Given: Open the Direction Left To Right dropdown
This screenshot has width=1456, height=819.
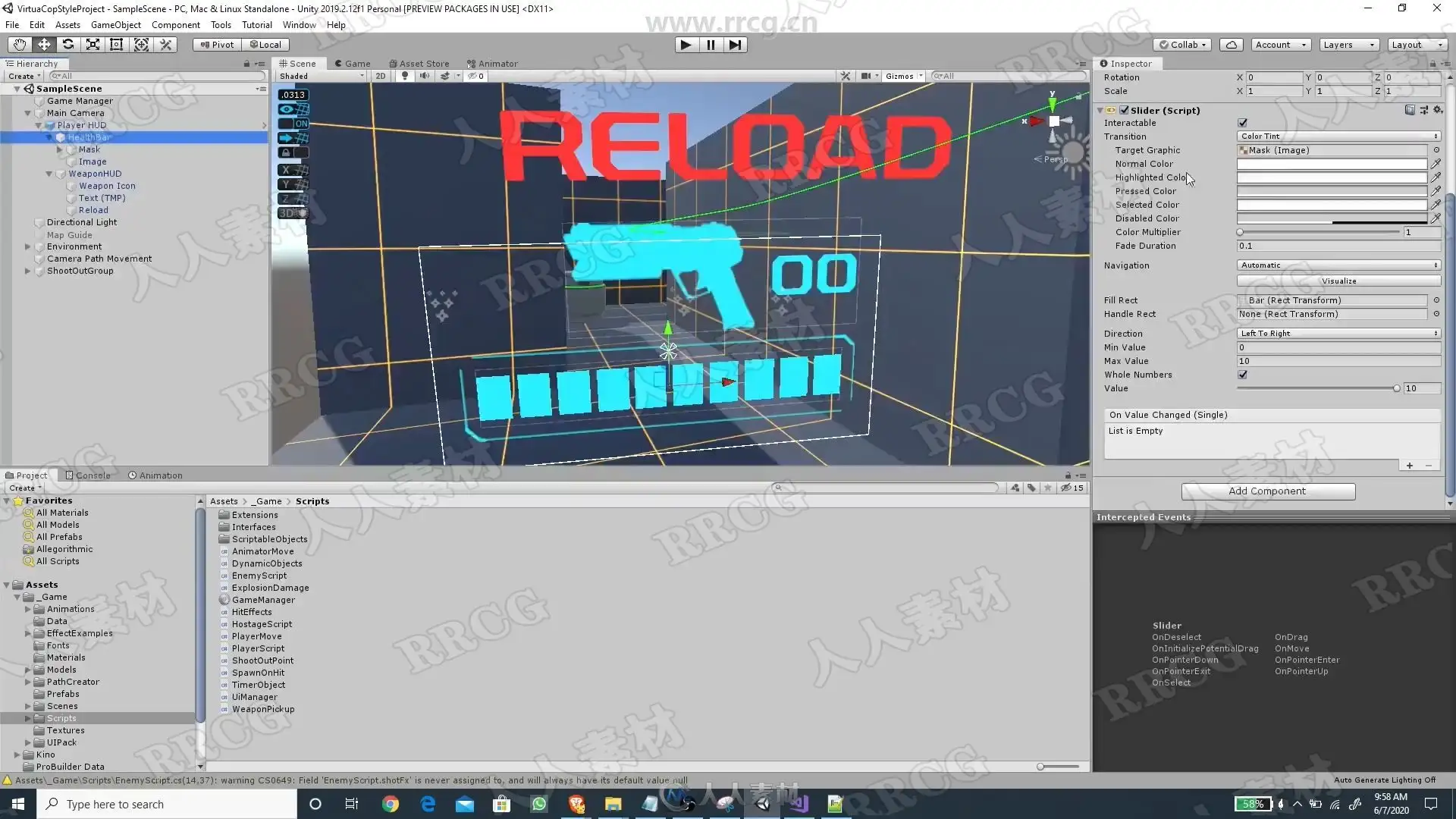Looking at the screenshot, I should tap(1338, 334).
